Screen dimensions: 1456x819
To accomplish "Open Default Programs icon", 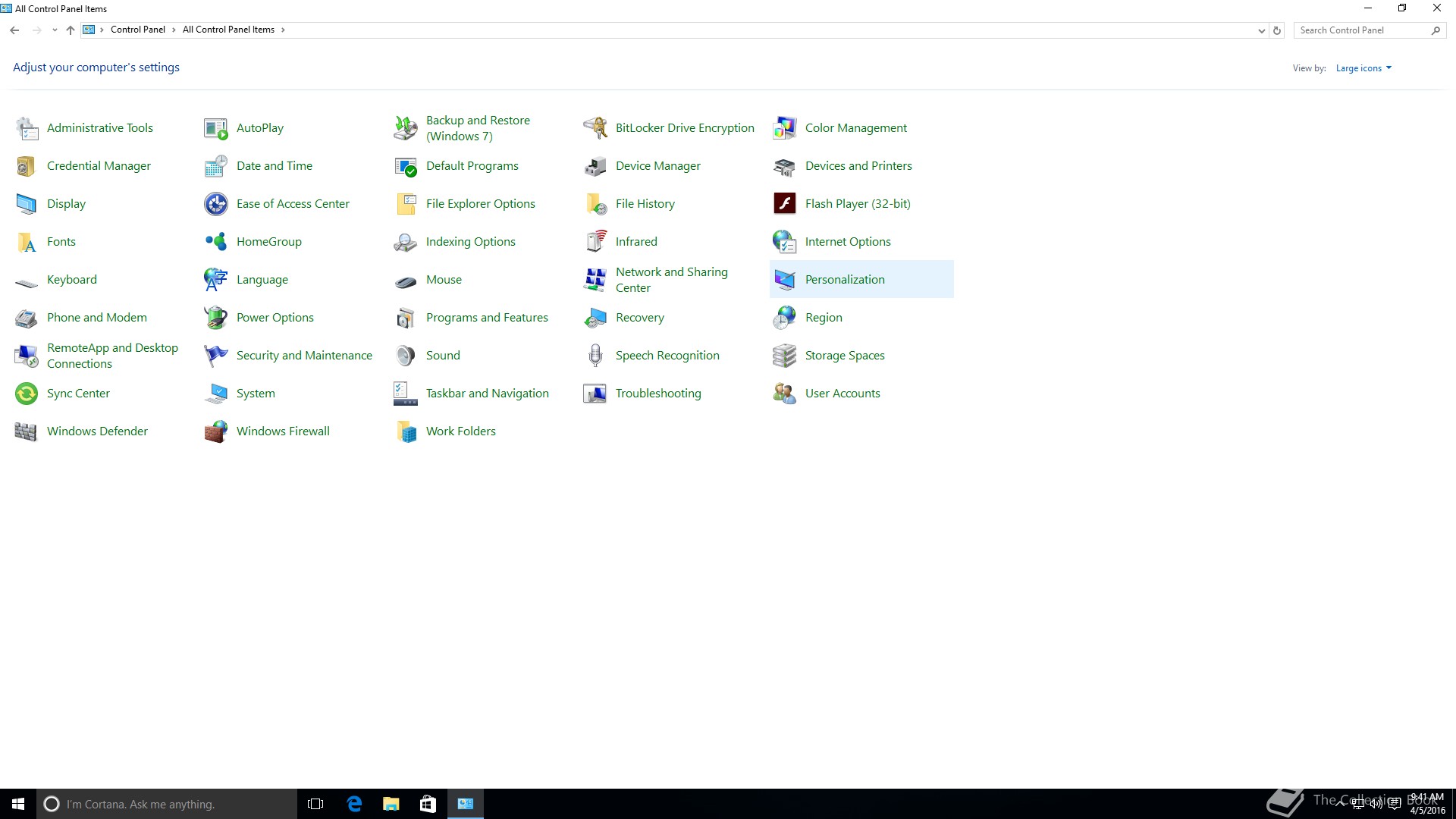I will (406, 166).
